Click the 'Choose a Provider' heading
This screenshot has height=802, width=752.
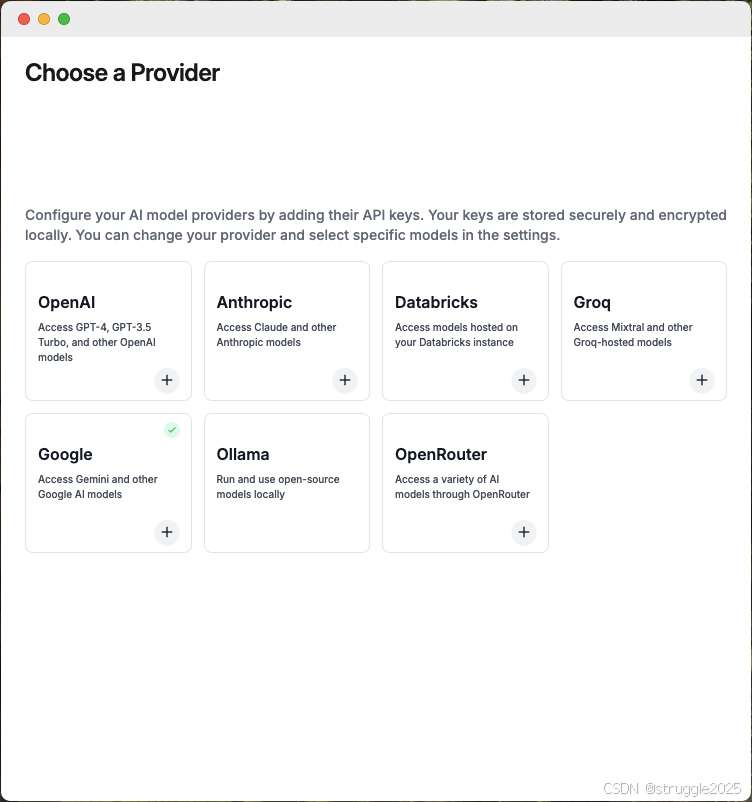pos(122,73)
